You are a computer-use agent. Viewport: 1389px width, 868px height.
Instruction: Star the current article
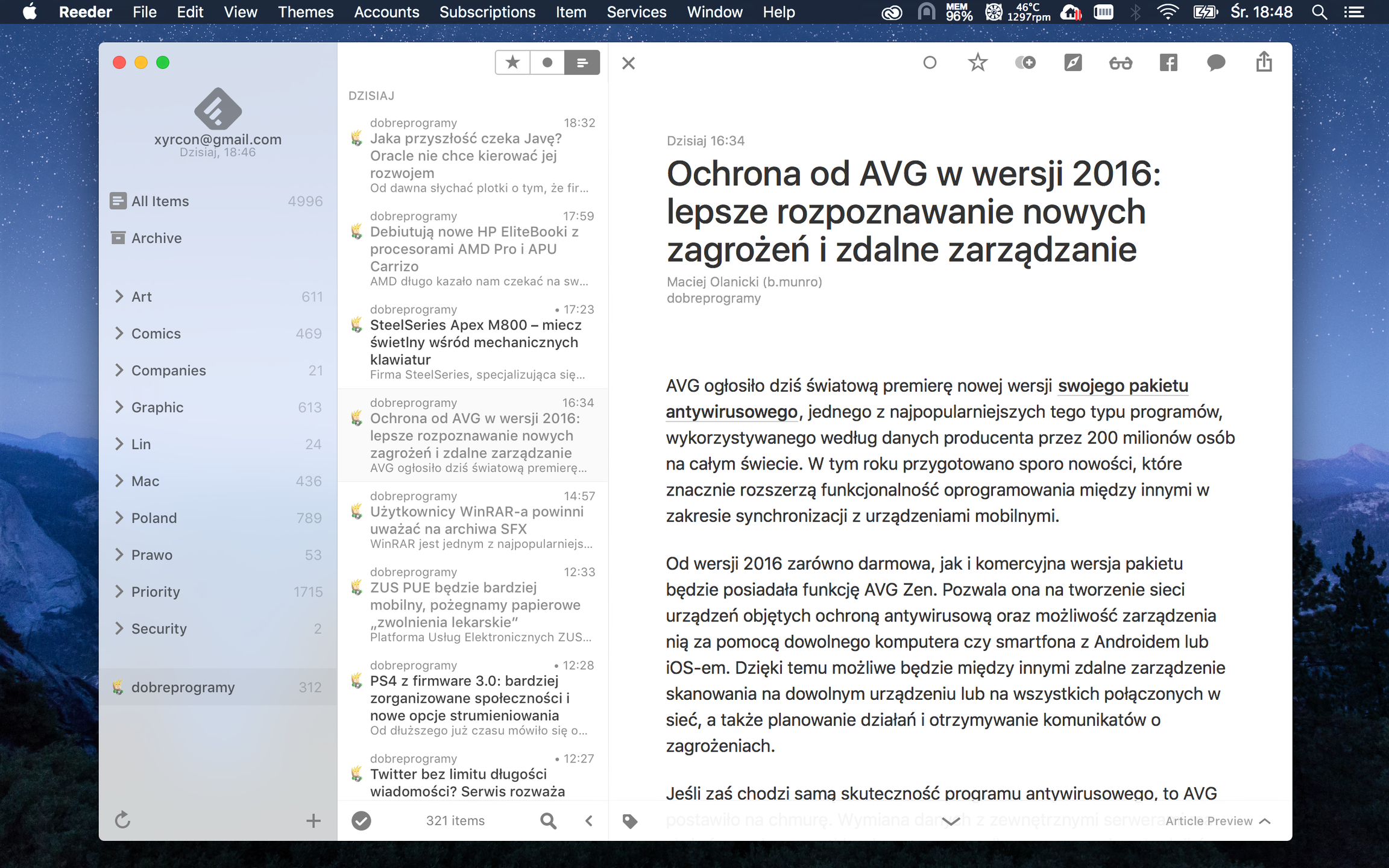point(977,63)
